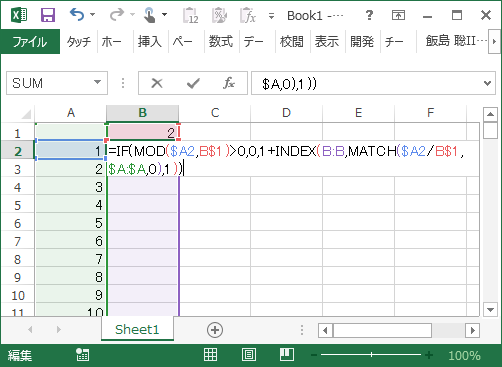Select column F header
Screen dimensions: 502x367
coord(430,113)
